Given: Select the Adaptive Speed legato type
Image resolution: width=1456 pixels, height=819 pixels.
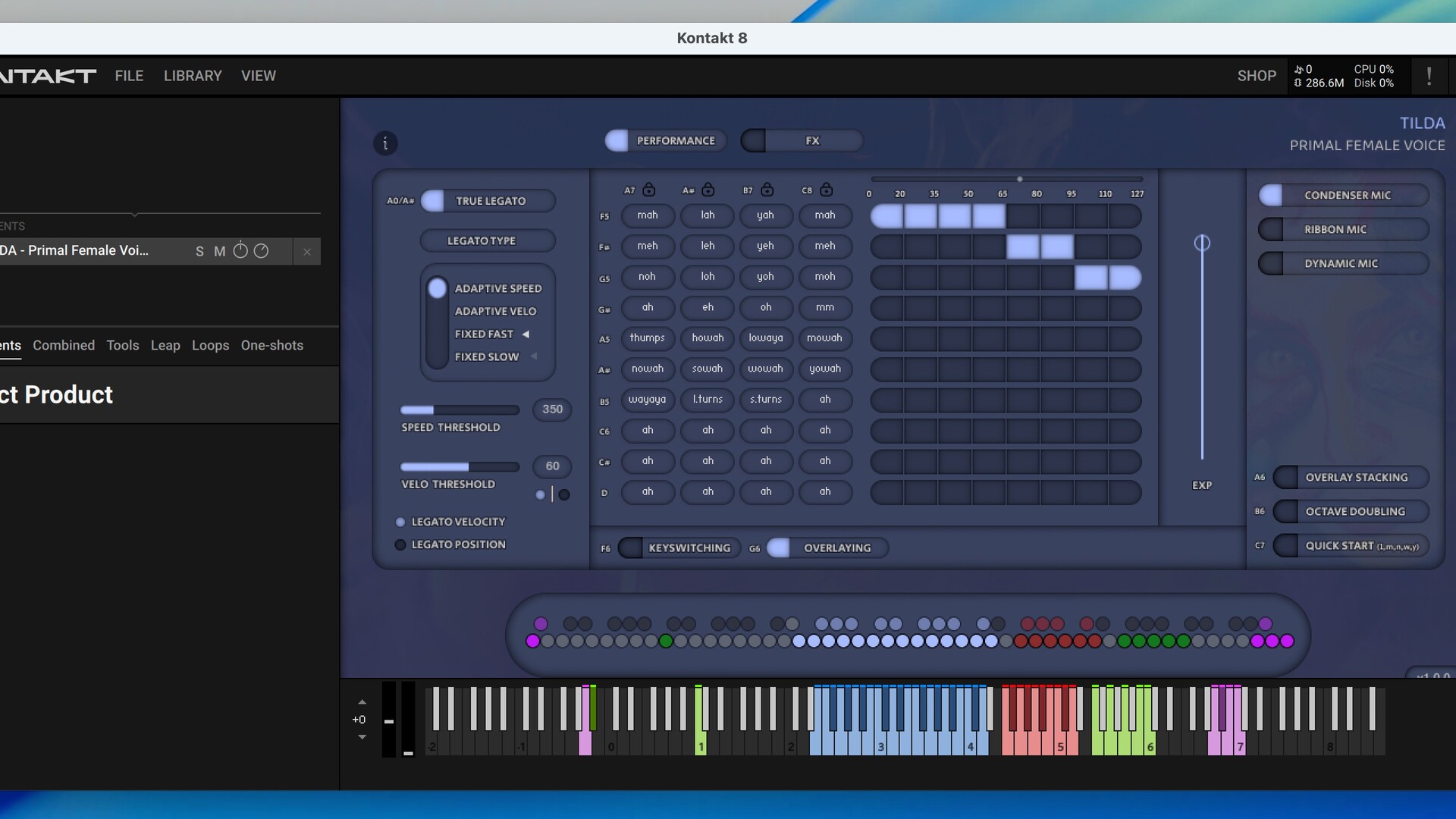Looking at the screenshot, I should tap(497, 288).
